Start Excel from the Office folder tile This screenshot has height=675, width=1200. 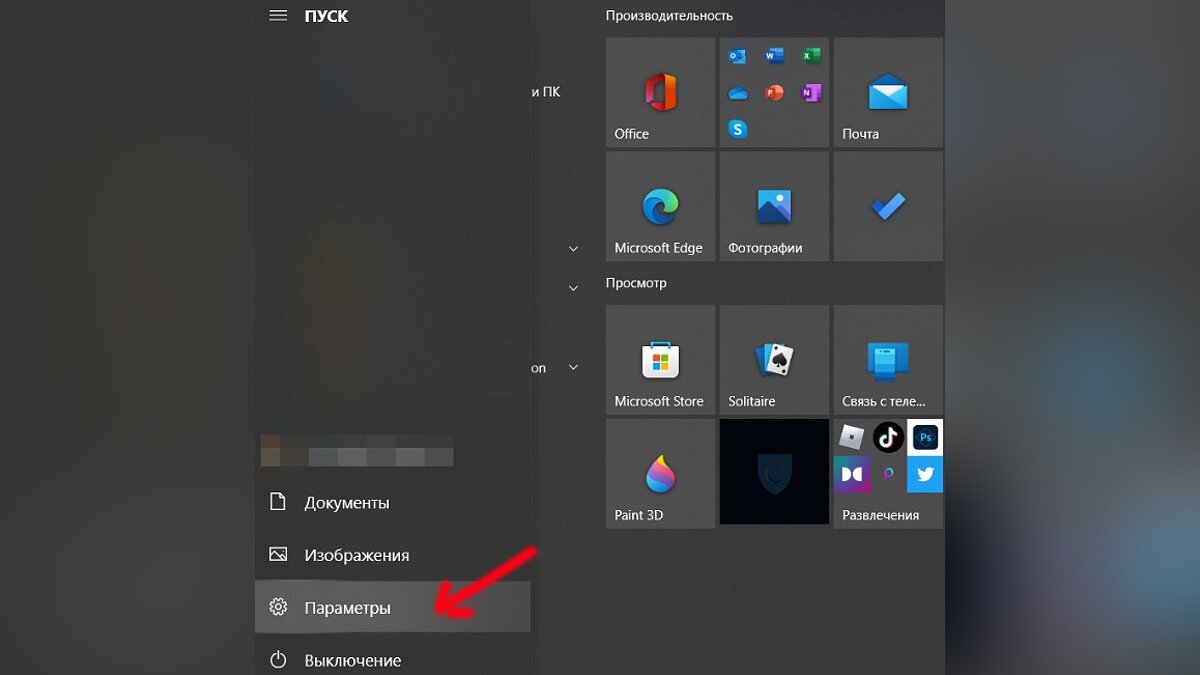coord(811,56)
